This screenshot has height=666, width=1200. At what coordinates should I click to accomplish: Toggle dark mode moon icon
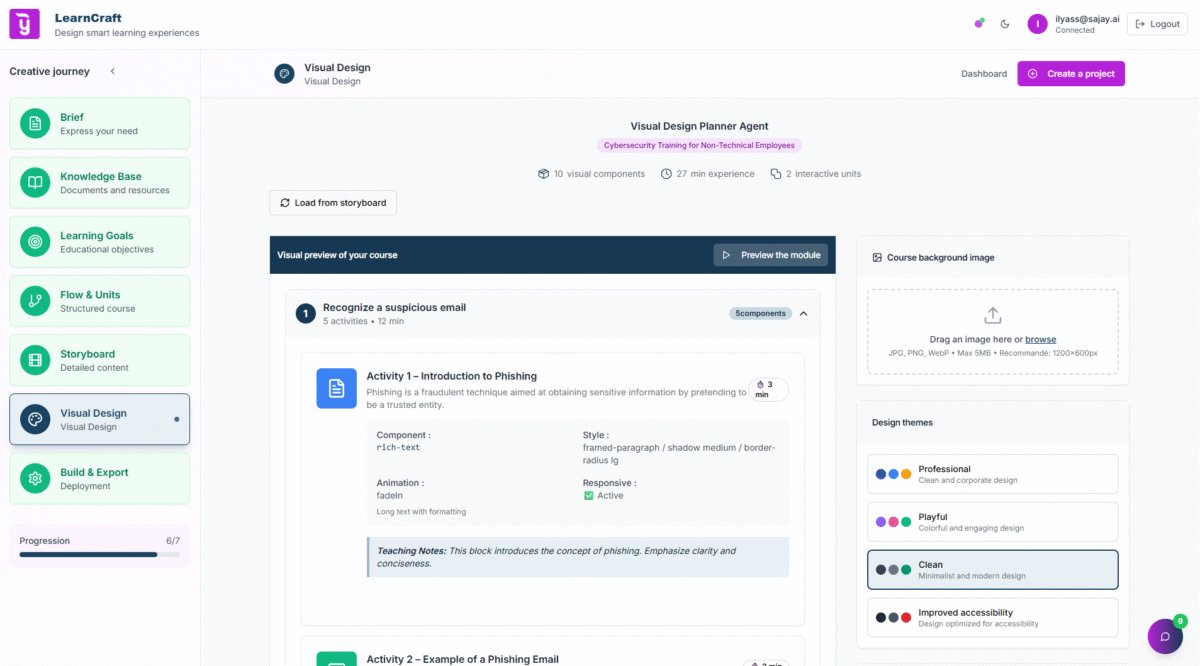click(x=1005, y=24)
